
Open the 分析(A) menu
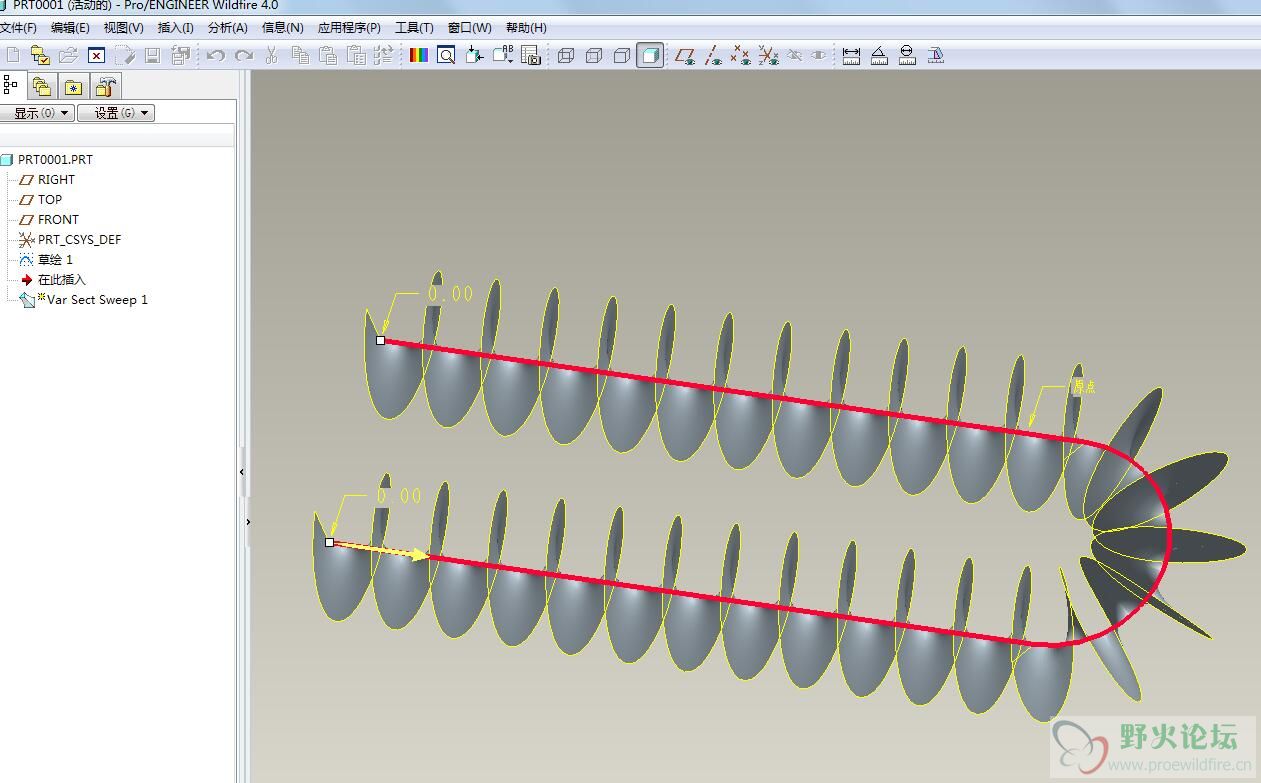tap(228, 28)
